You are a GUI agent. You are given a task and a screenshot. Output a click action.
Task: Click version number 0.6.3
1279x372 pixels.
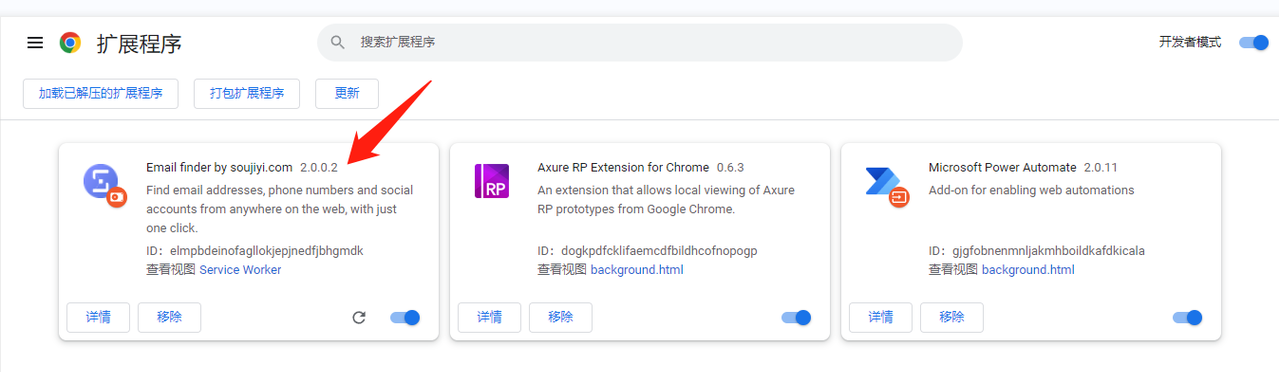[x=730, y=167]
